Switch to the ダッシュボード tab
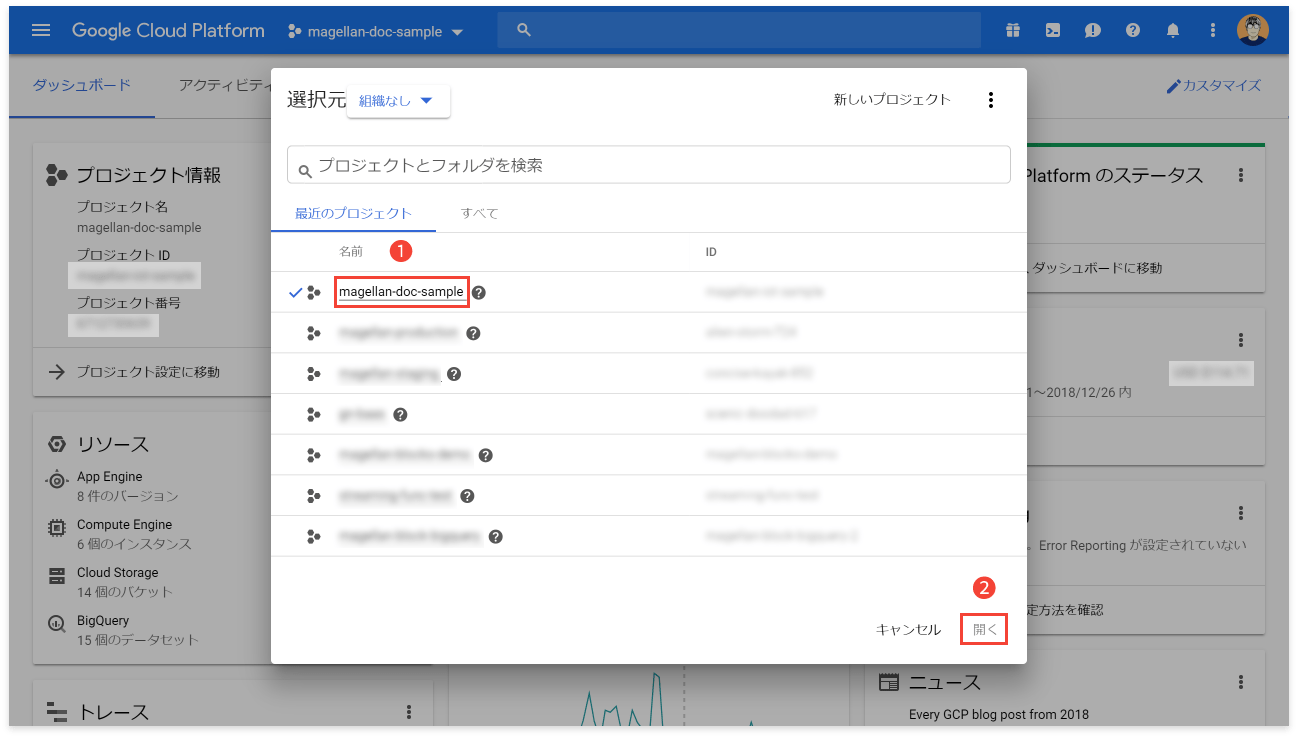 point(82,85)
